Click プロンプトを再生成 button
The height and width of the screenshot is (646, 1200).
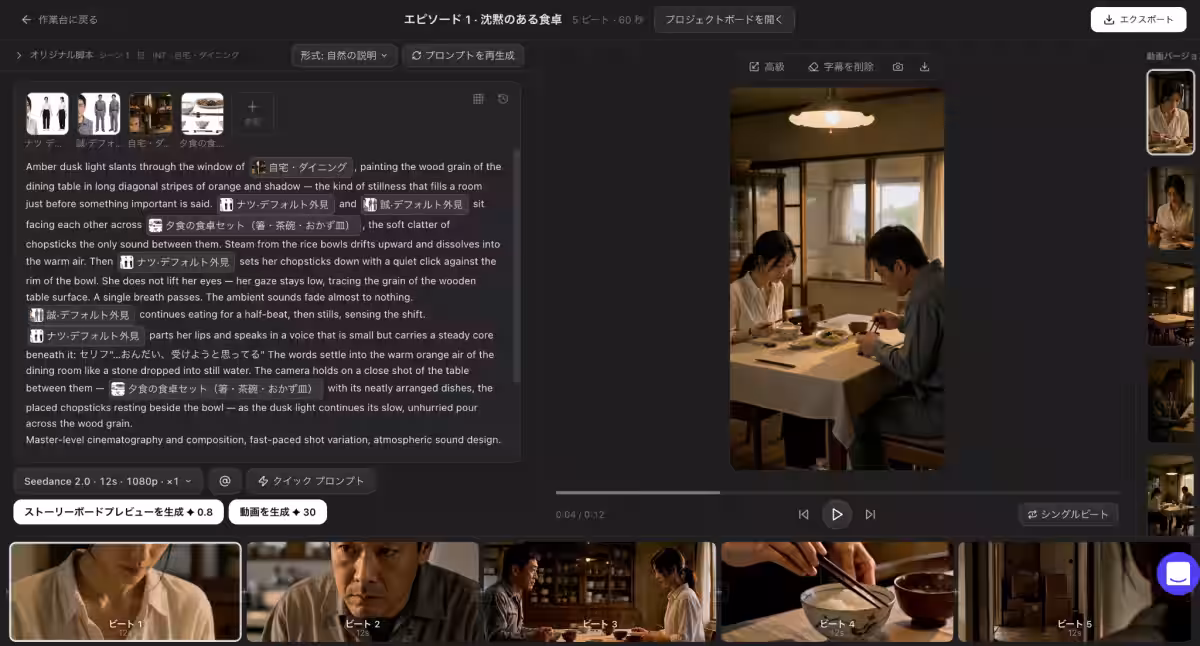pyautogui.click(x=463, y=55)
